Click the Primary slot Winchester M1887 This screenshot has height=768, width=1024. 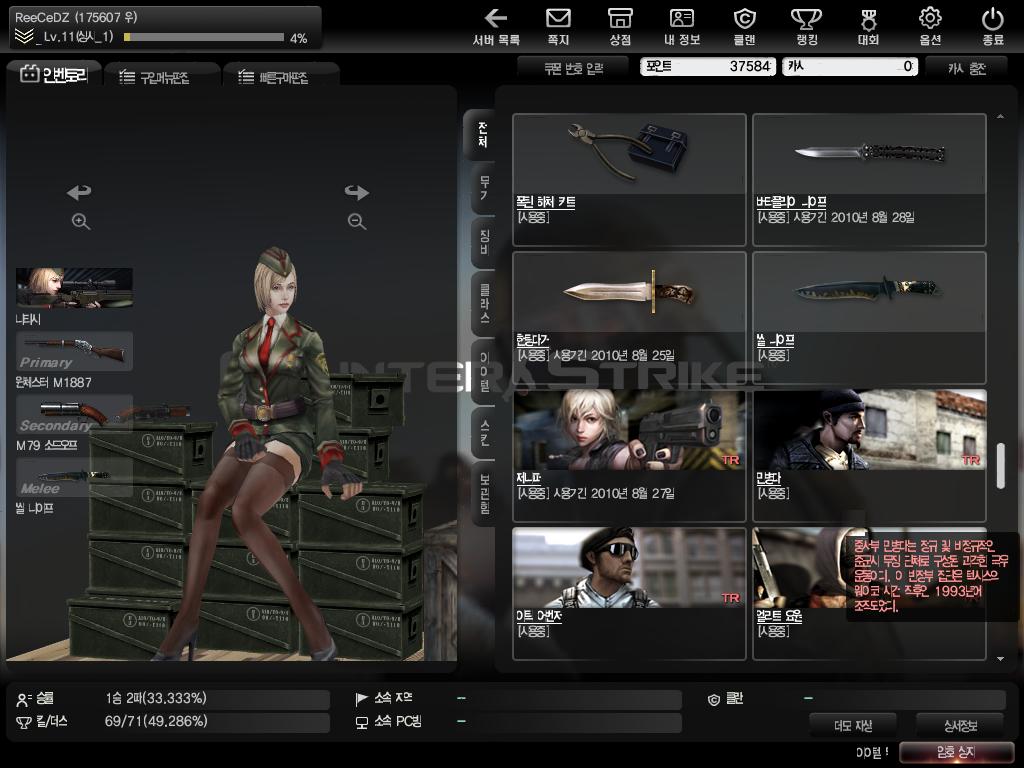[74, 351]
